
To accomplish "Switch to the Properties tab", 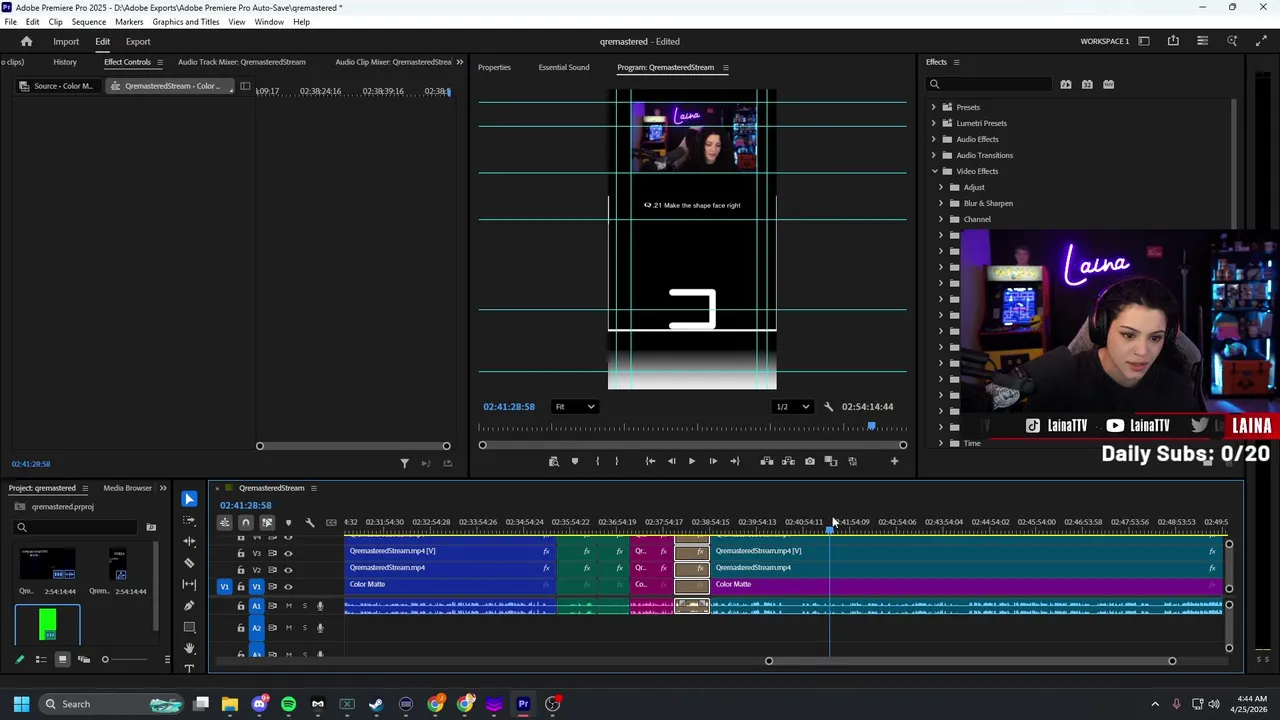I will (494, 67).
